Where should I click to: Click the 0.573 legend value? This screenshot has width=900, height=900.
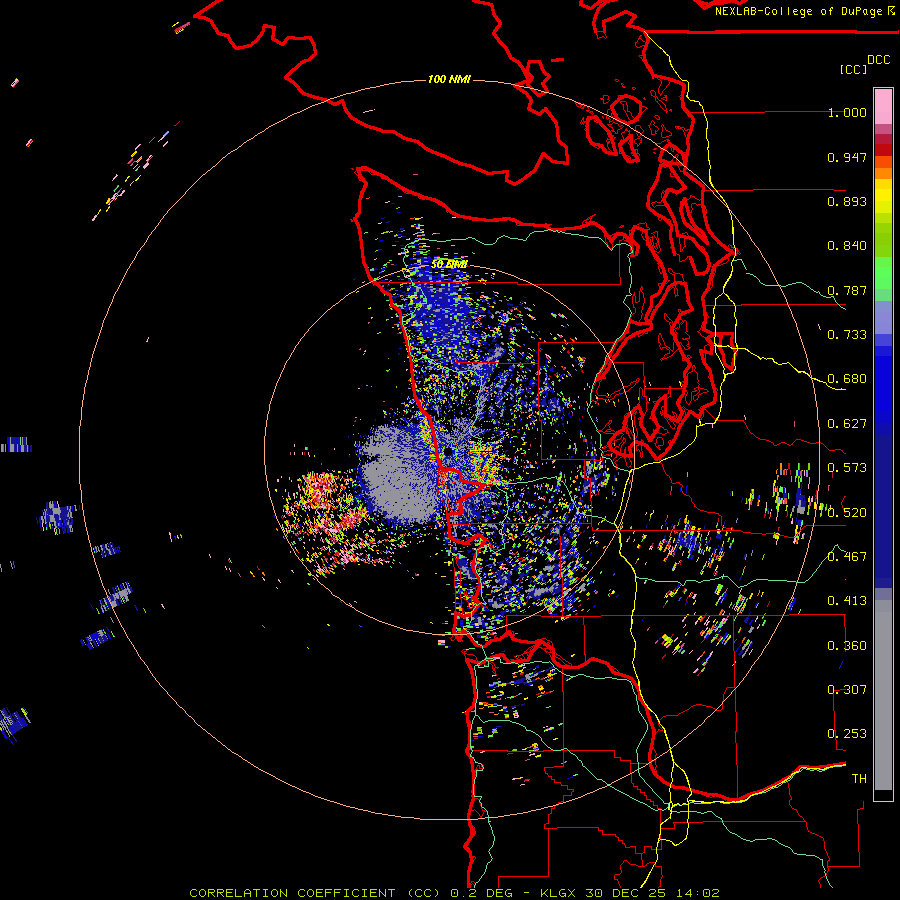[847, 468]
